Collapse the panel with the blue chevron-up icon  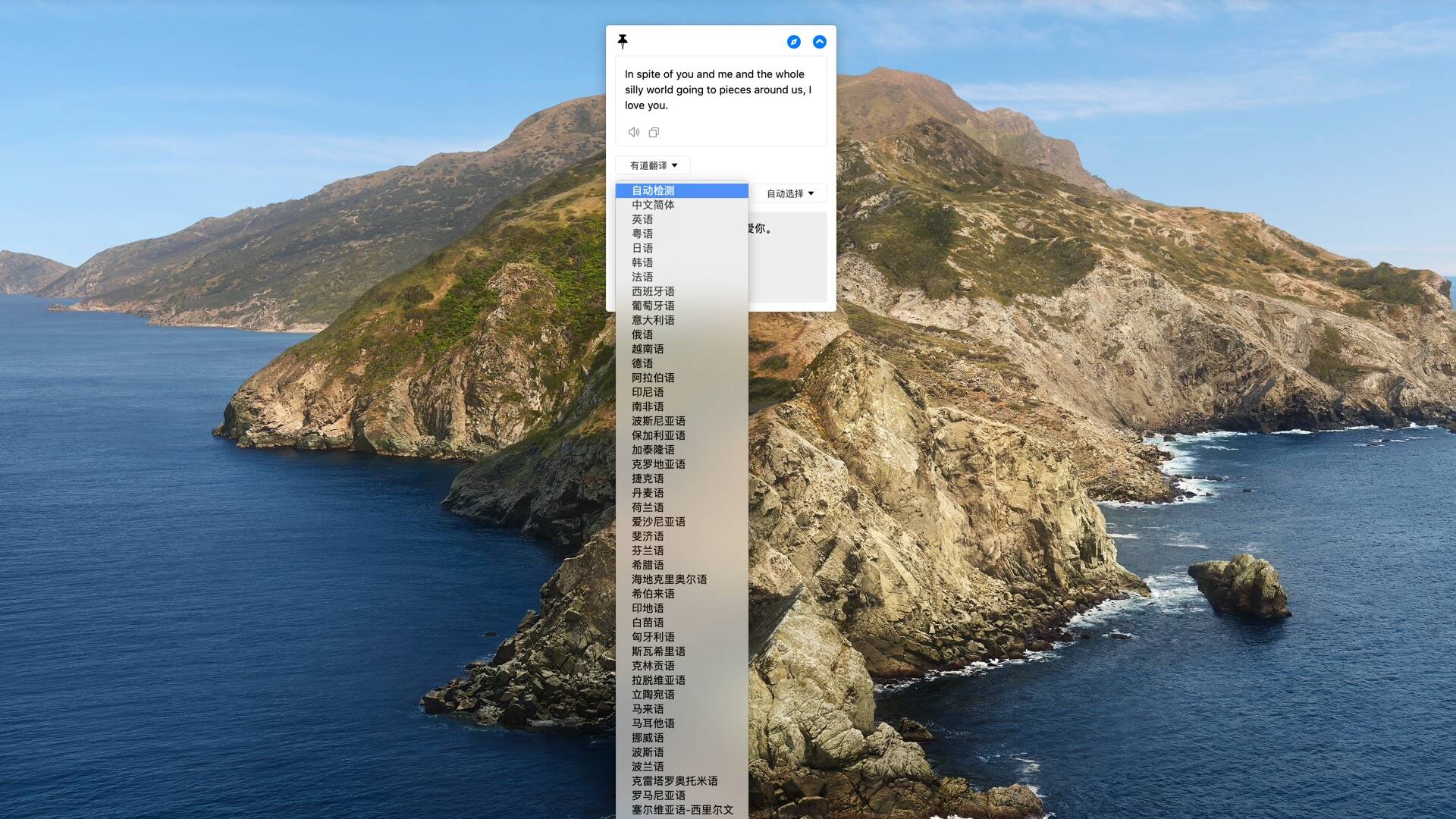click(x=819, y=42)
